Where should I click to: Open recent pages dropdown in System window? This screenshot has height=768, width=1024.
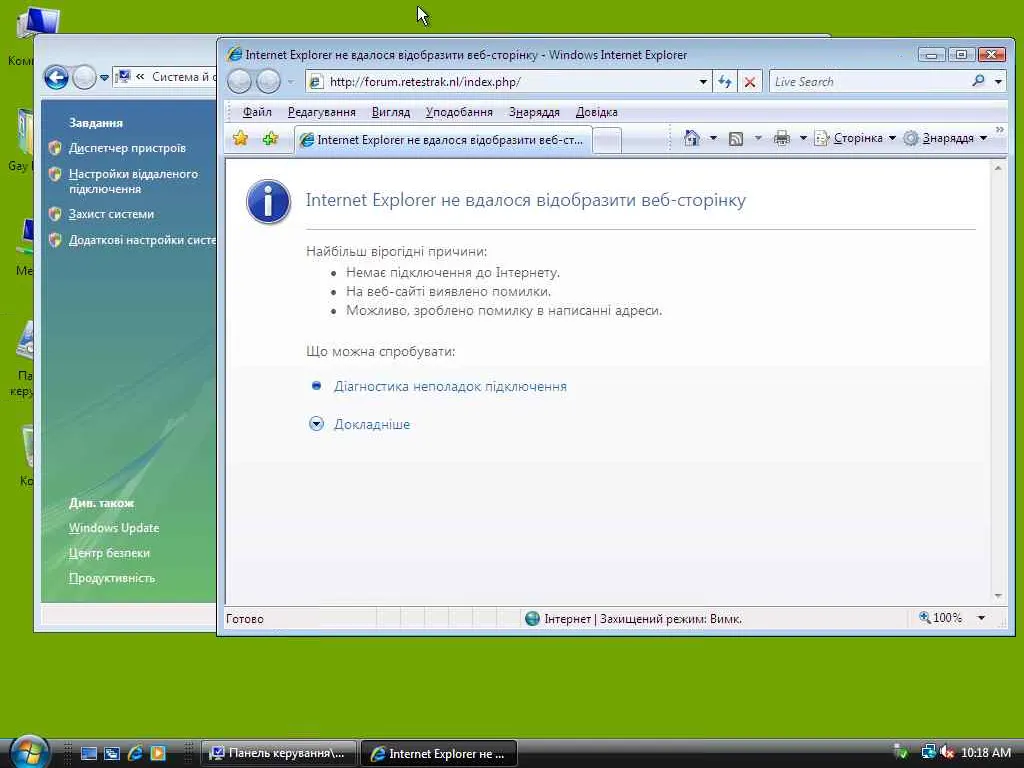(x=104, y=78)
